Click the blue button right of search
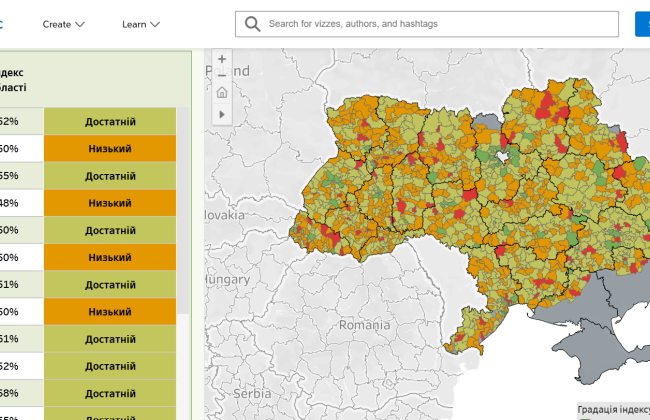The width and height of the screenshot is (650, 420). (x=642, y=24)
